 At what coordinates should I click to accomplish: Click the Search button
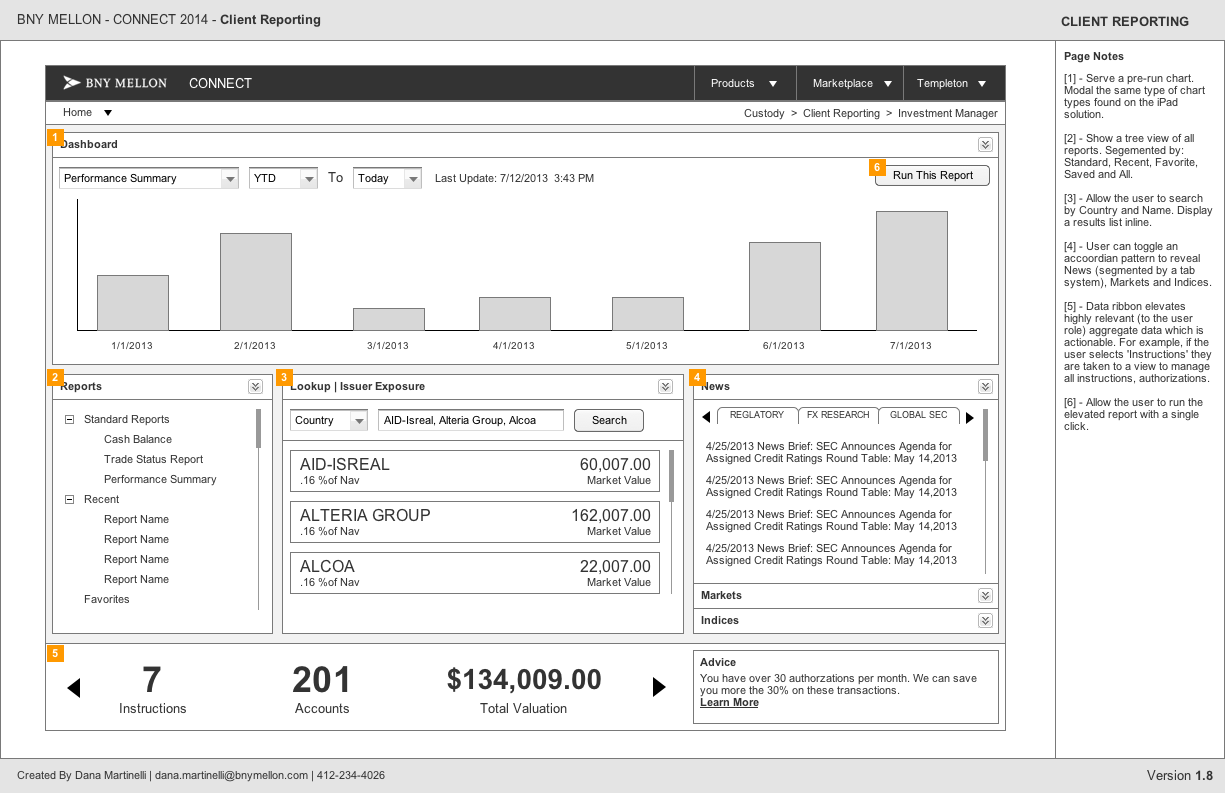pos(609,421)
